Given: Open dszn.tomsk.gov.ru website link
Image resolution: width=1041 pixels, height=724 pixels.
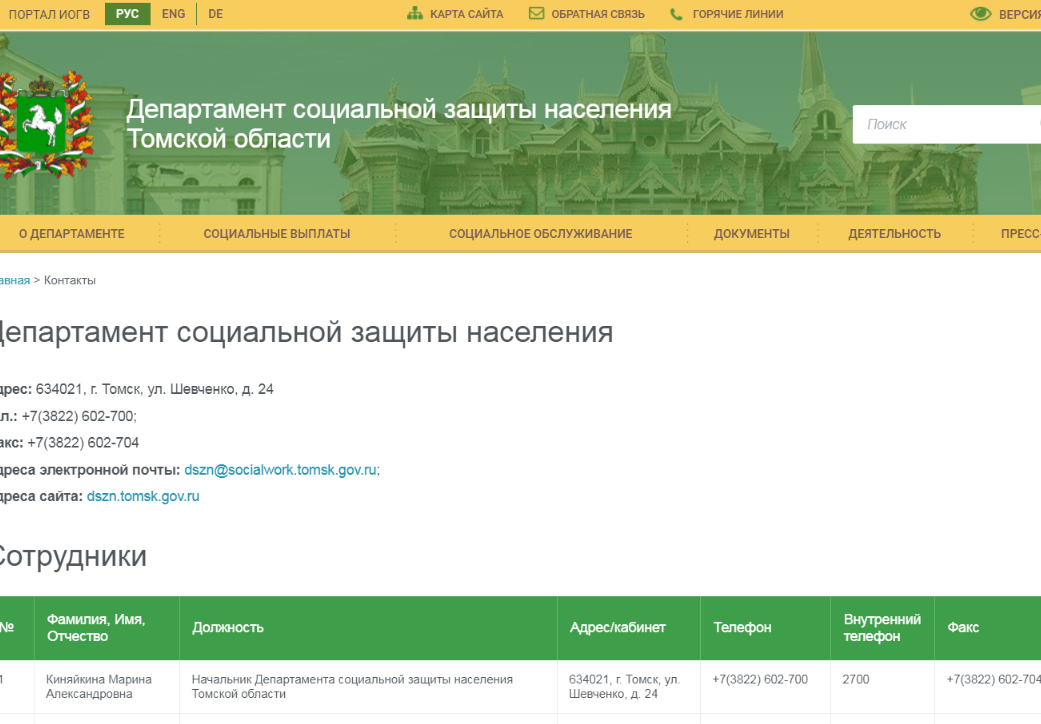Looking at the screenshot, I should pyautogui.click(x=143, y=496).
